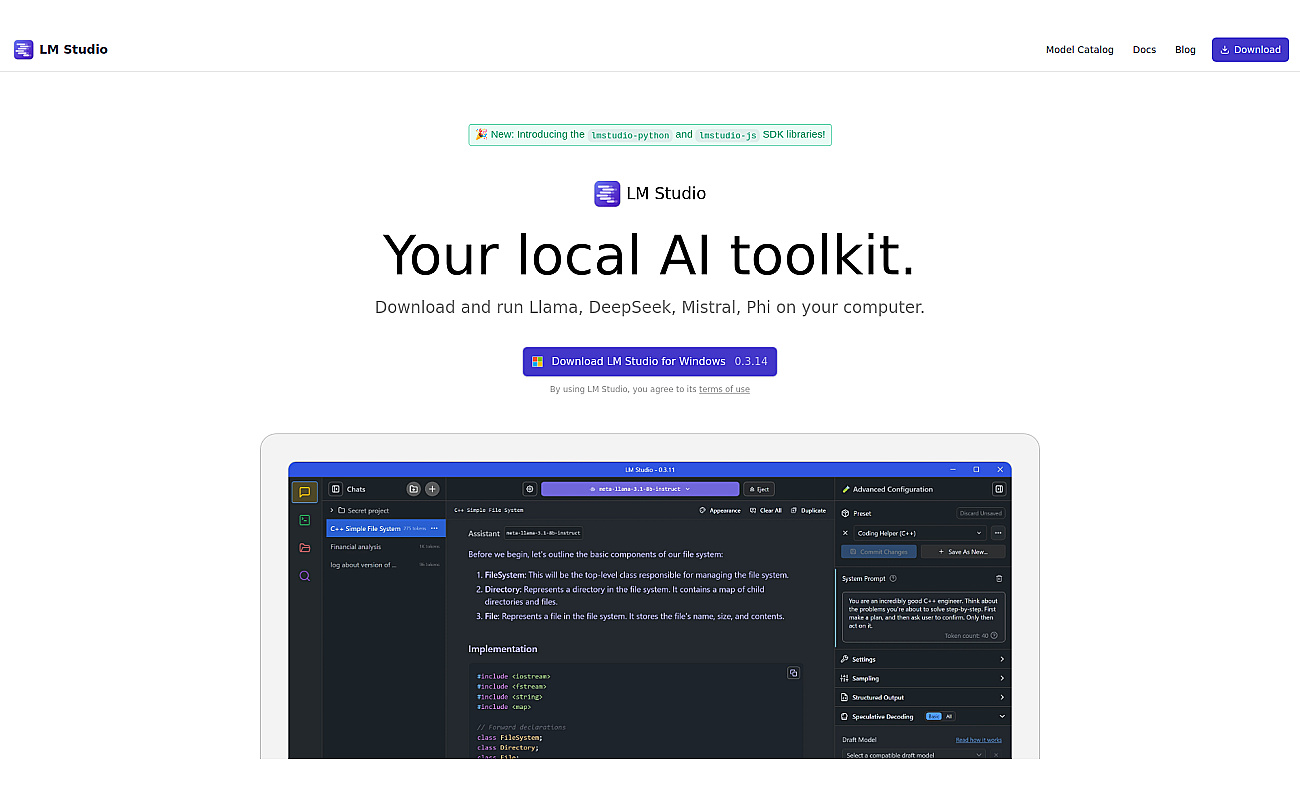Click the Implementation heading in chat
Screen dimensions: 1300x788
pyautogui.click(x=503, y=649)
